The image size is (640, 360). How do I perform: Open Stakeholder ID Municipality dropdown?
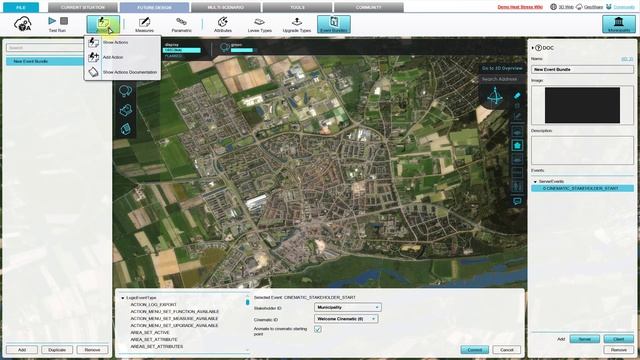(347, 307)
